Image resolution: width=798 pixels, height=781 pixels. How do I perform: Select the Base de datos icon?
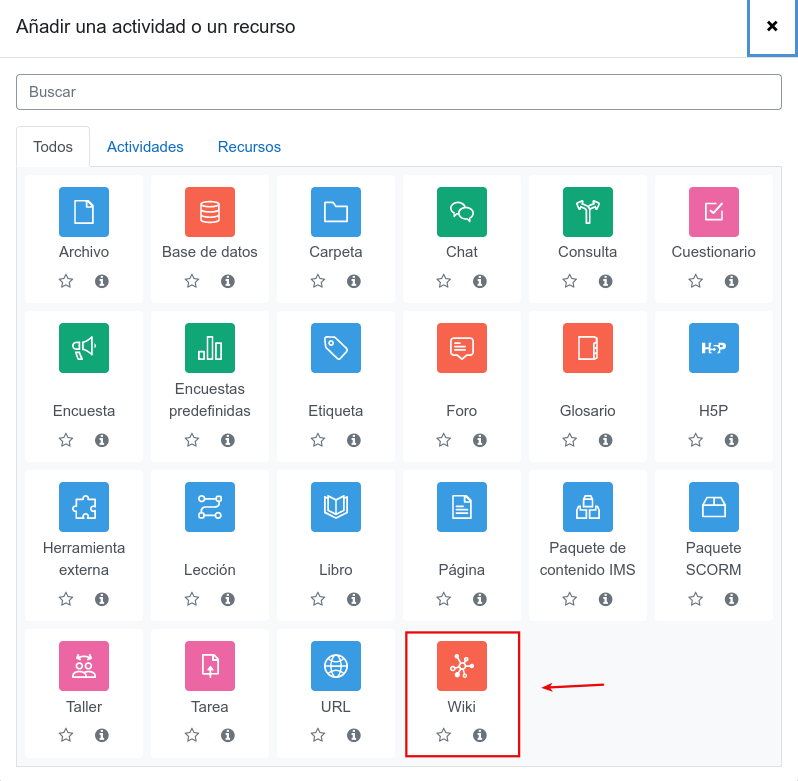click(x=210, y=212)
